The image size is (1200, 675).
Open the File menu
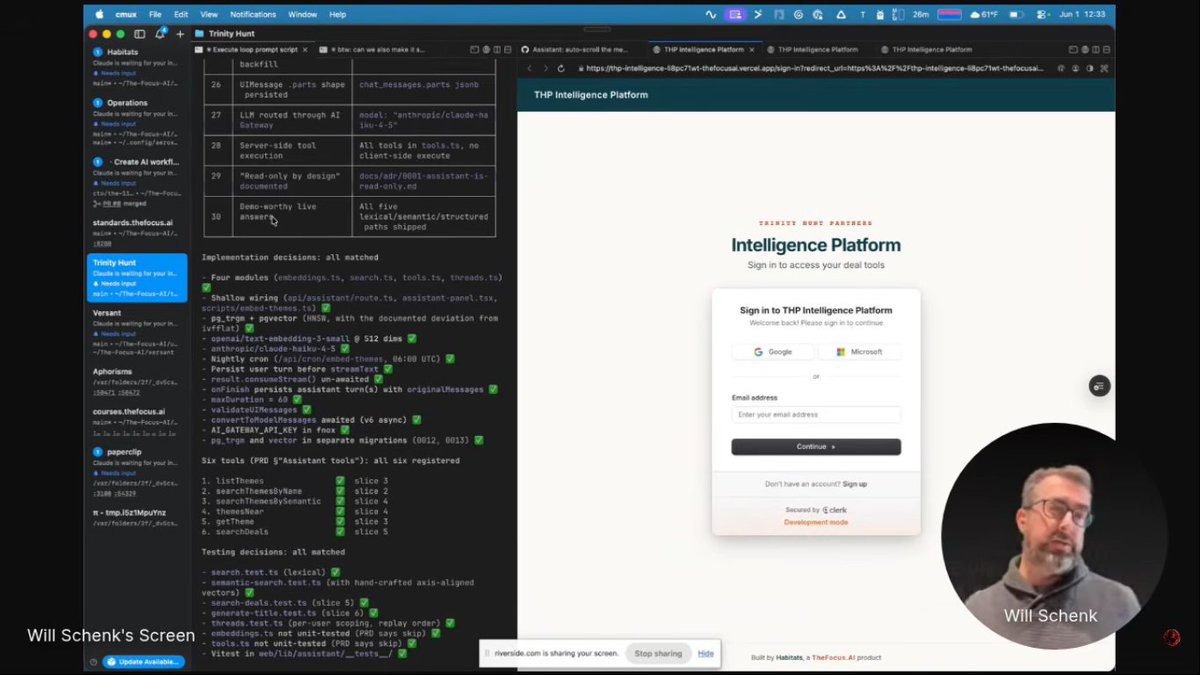tap(155, 14)
